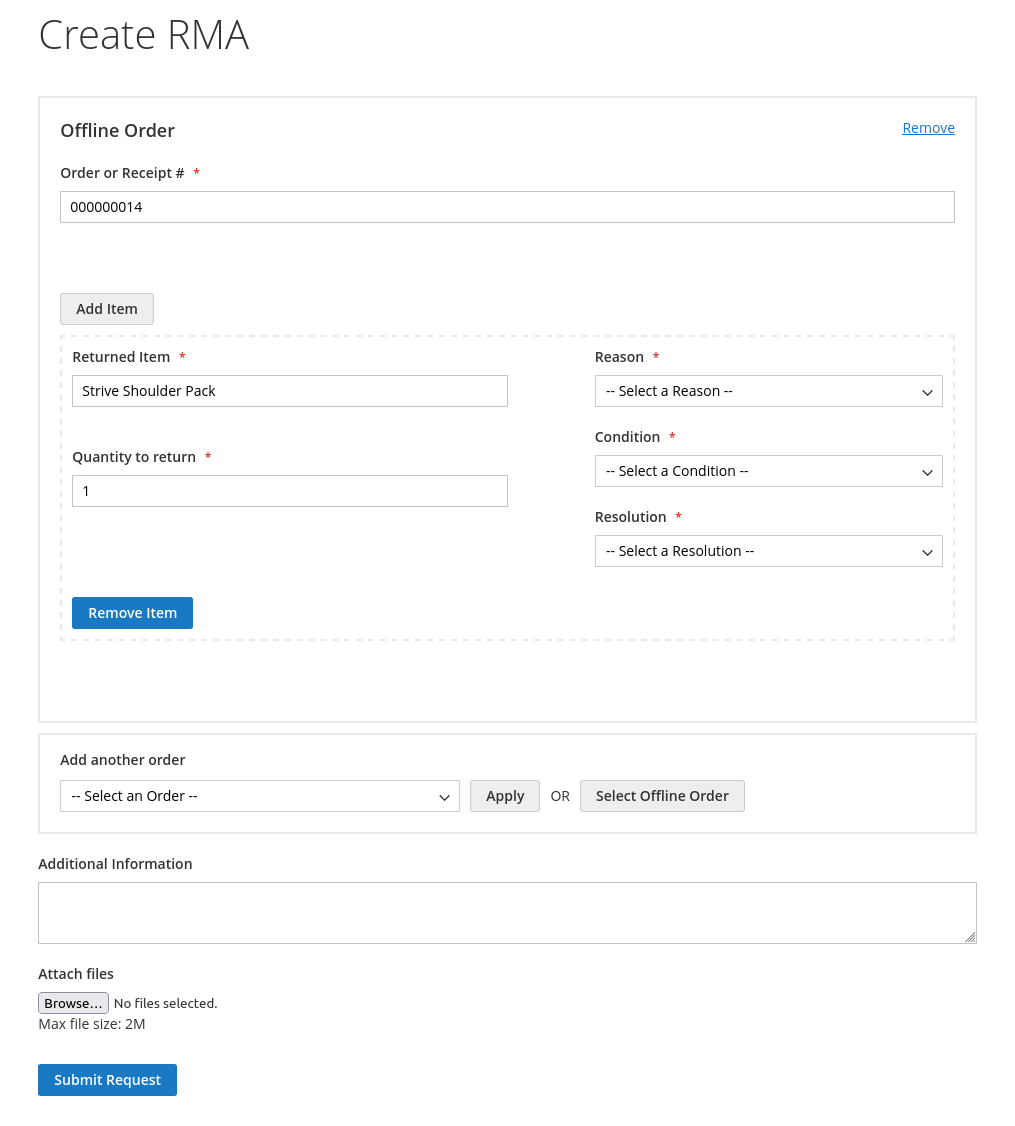Edit the Returned Item field

coord(289,390)
